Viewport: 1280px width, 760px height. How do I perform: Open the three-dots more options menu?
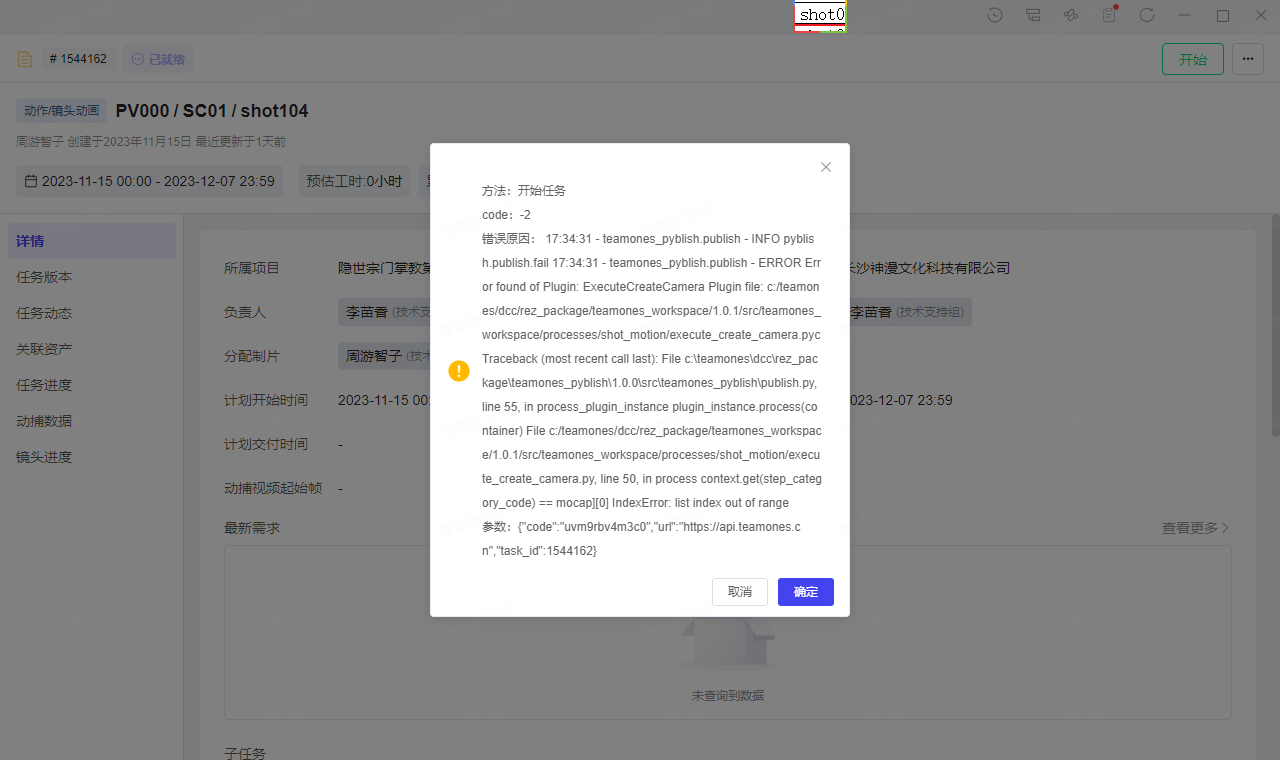(x=1247, y=59)
